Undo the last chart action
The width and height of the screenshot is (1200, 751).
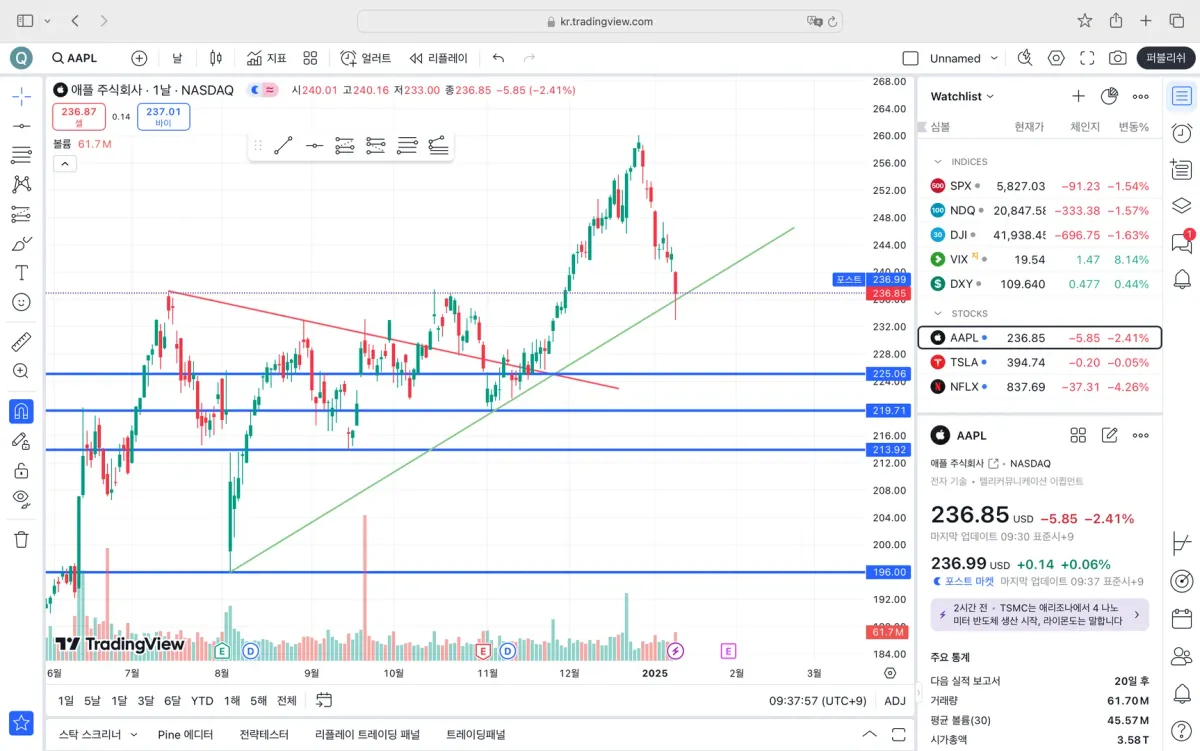[x=498, y=58]
